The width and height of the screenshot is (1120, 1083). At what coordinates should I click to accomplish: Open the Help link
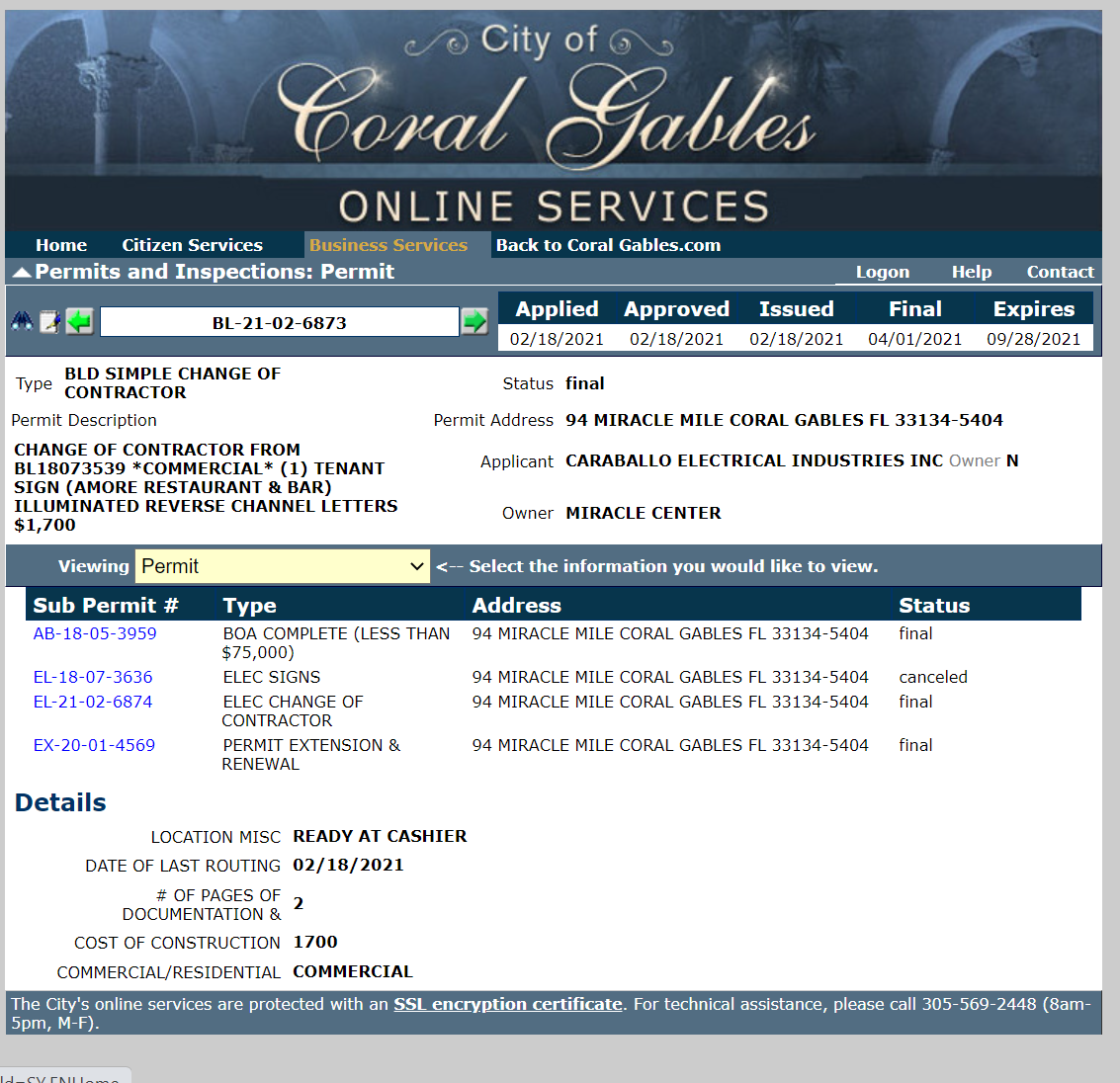click(971, 272)
